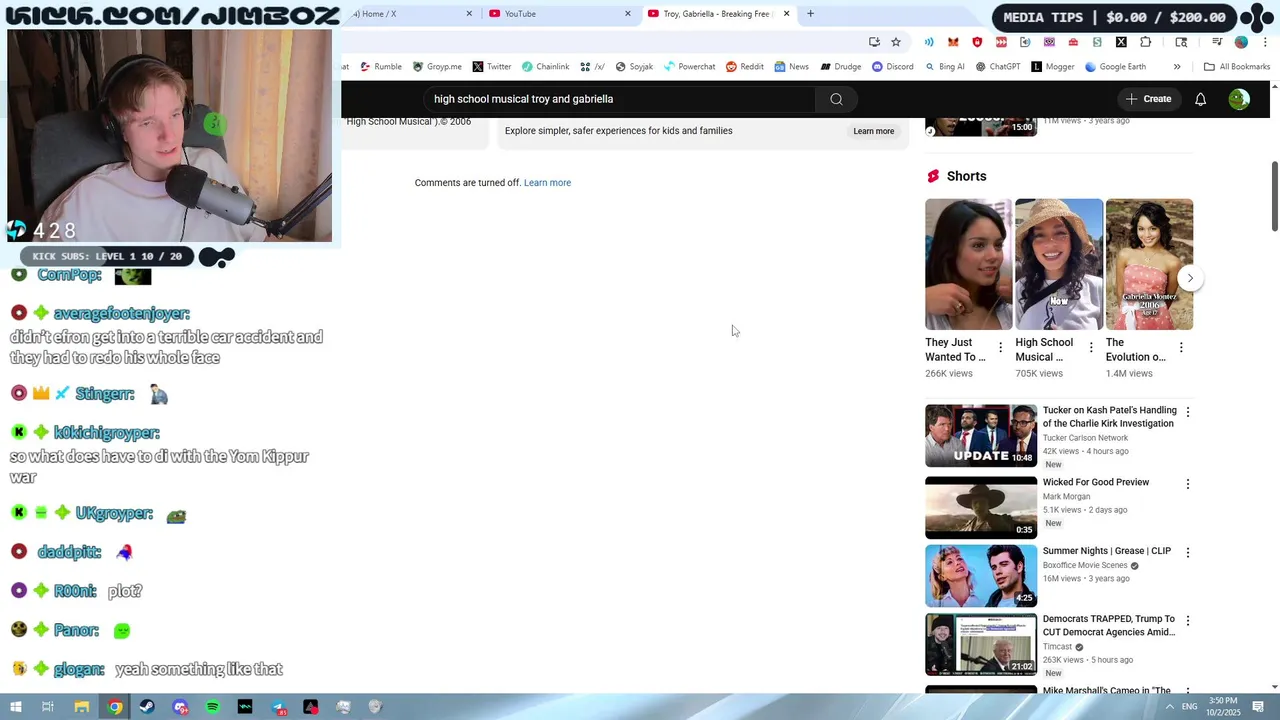Expand the hidden bookmarks overflow chevron
This screenshot has width=1280, height=720.
[1177, 67]
